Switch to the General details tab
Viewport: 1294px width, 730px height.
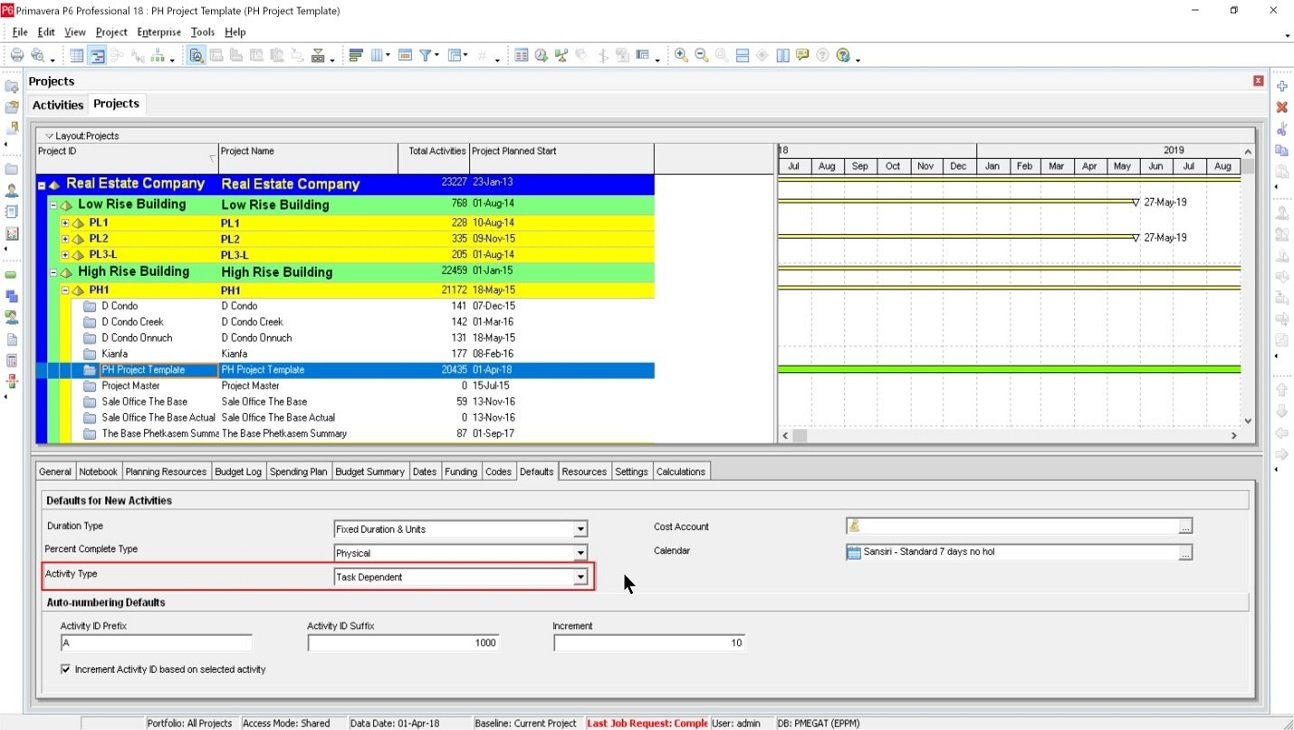pyautogui.click(x=55, y=472)
